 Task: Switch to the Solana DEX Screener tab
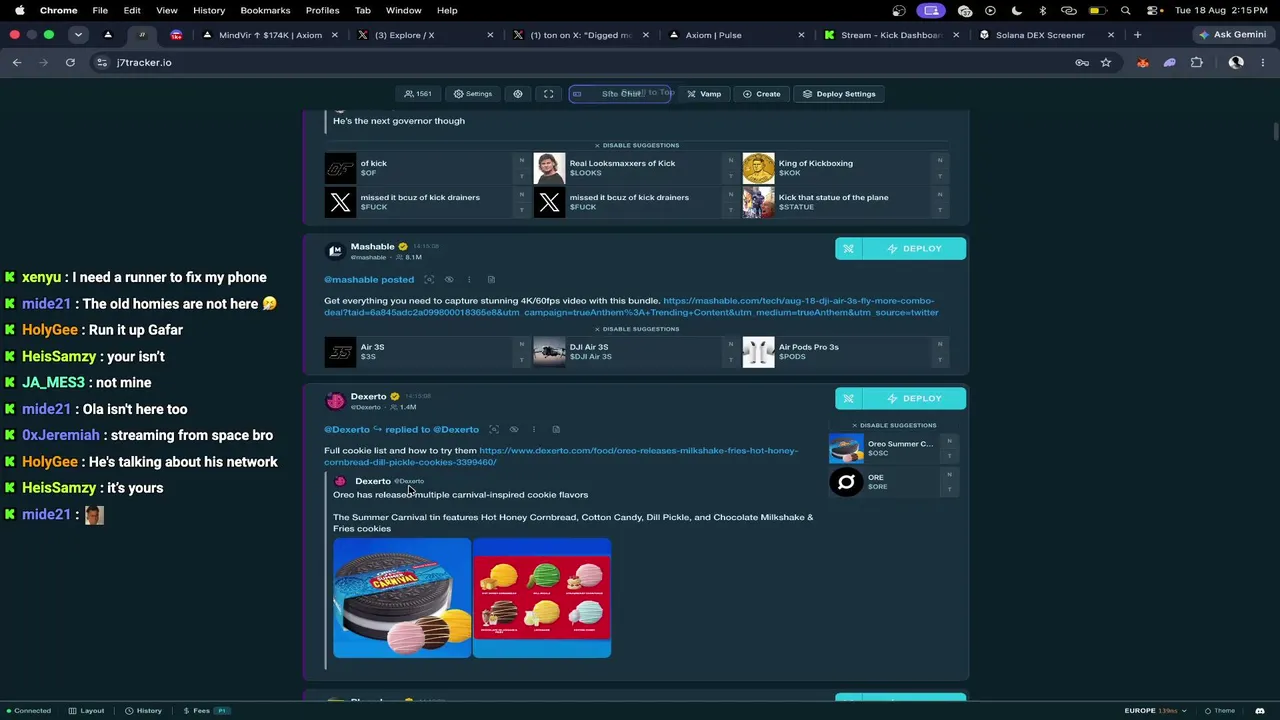point(1041,35)
